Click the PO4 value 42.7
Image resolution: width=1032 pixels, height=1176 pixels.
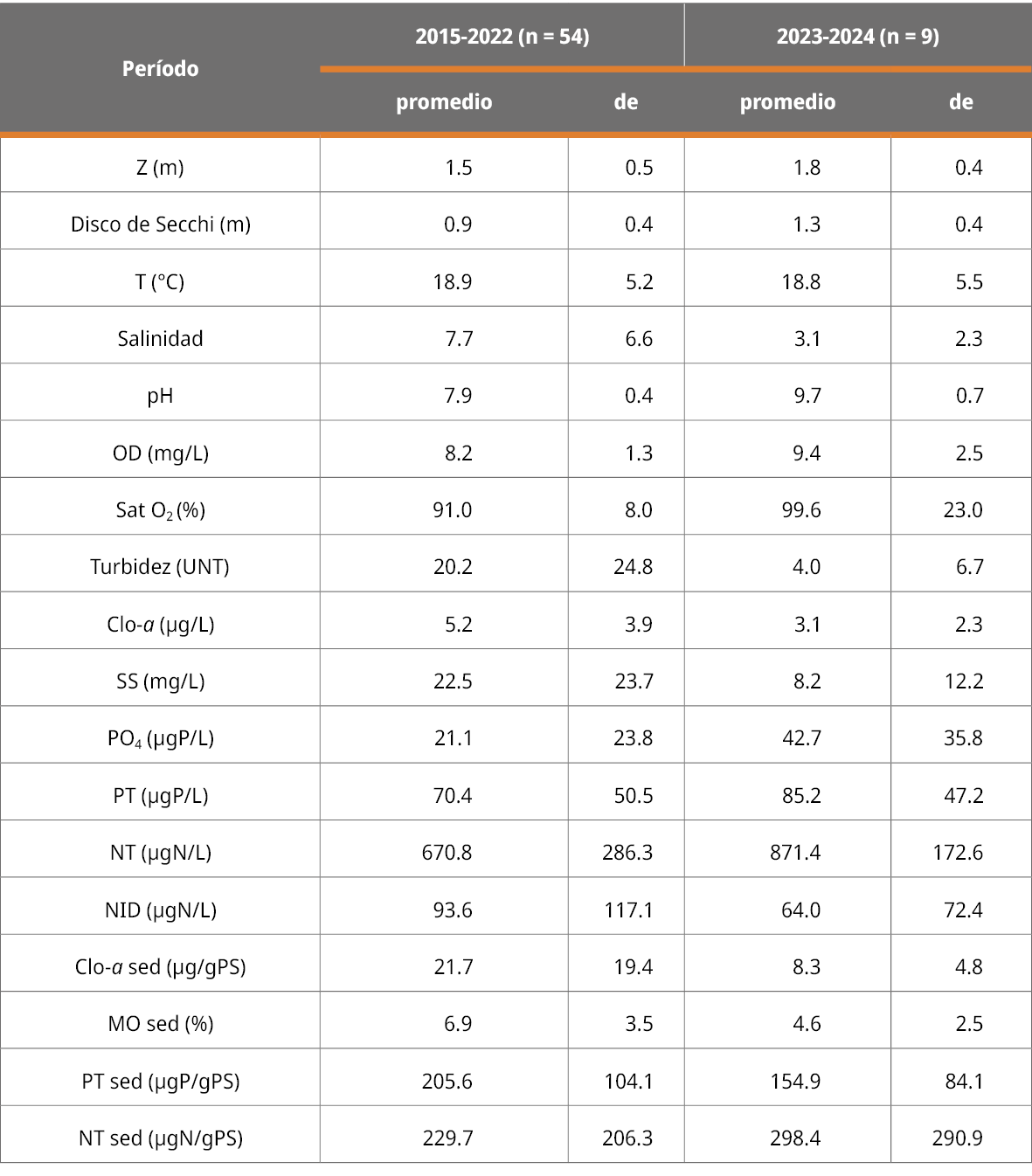coord(801,738)
